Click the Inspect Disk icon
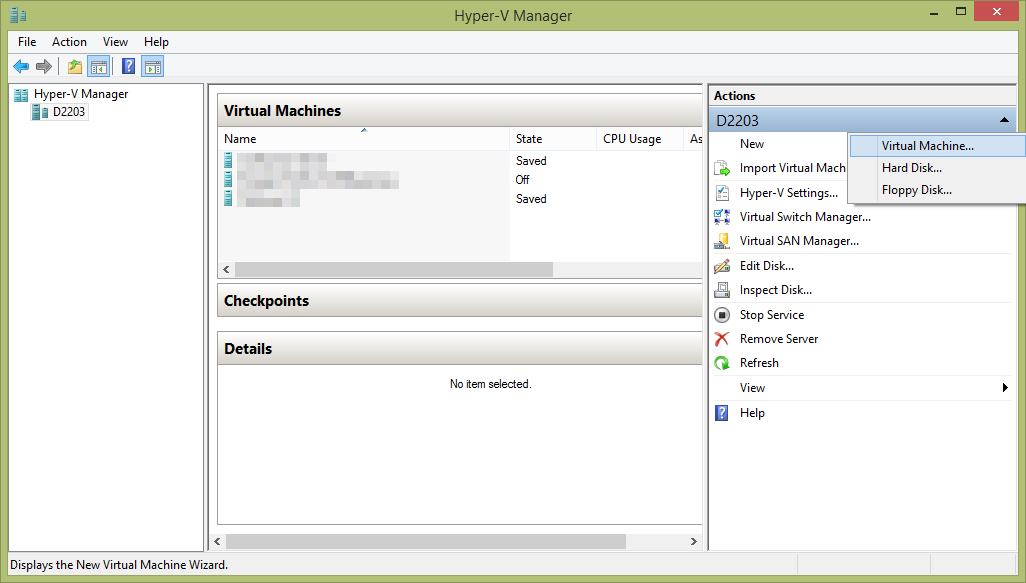 (x=722, y=290)
